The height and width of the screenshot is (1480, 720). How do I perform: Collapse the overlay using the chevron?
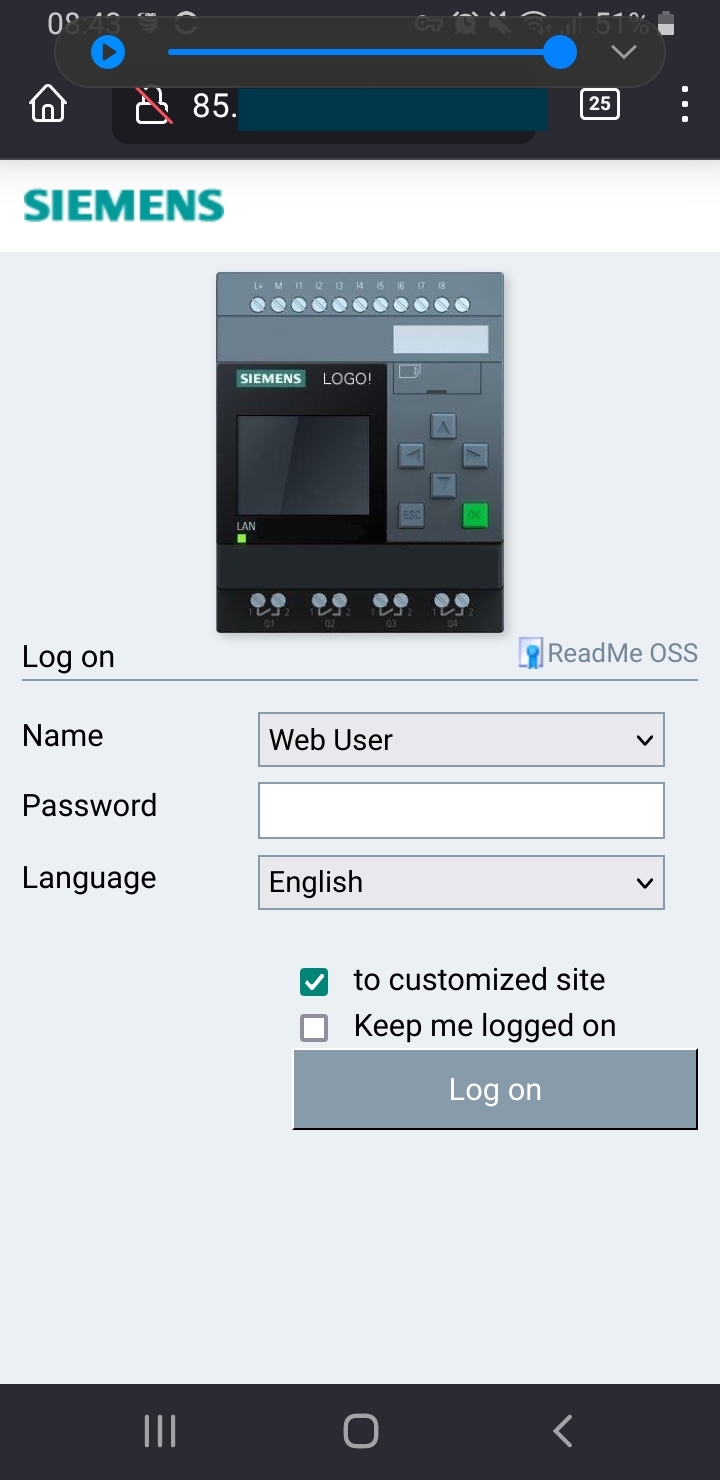pyautogui.click(x=624, y=52)
